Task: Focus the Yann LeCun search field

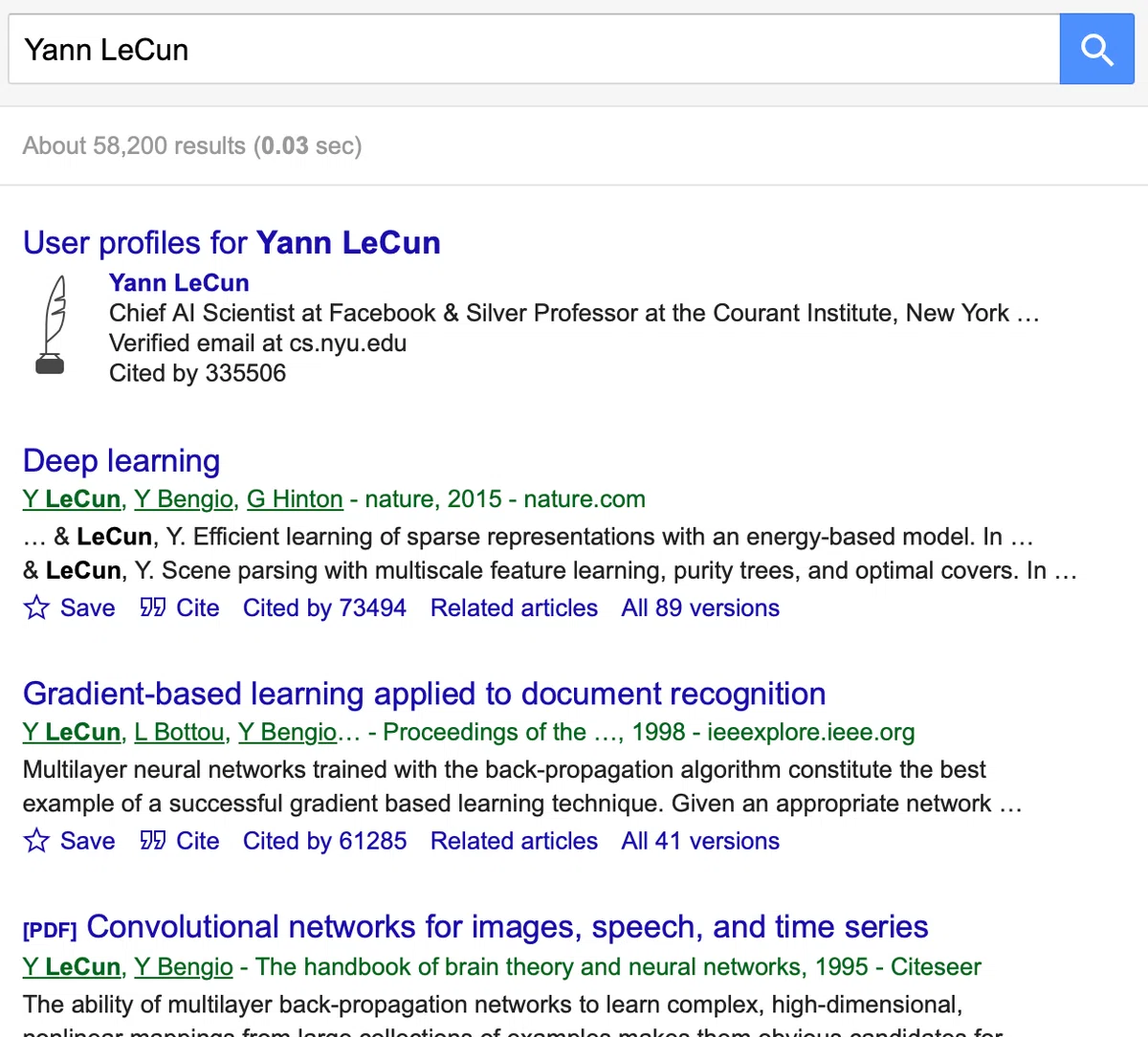Action: [534, 49]
